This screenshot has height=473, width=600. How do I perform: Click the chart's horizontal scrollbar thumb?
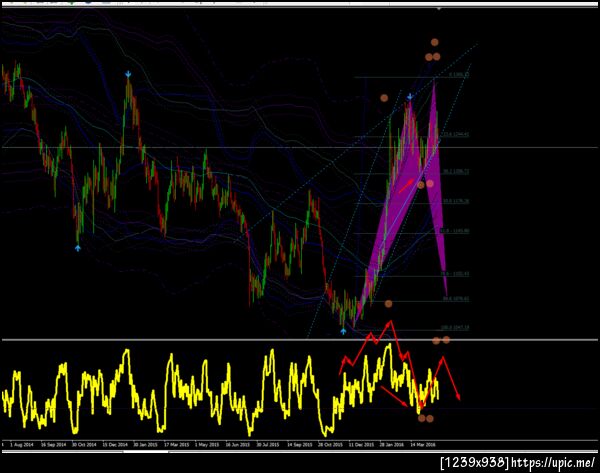pyautogui.click(x=146, y=452)
